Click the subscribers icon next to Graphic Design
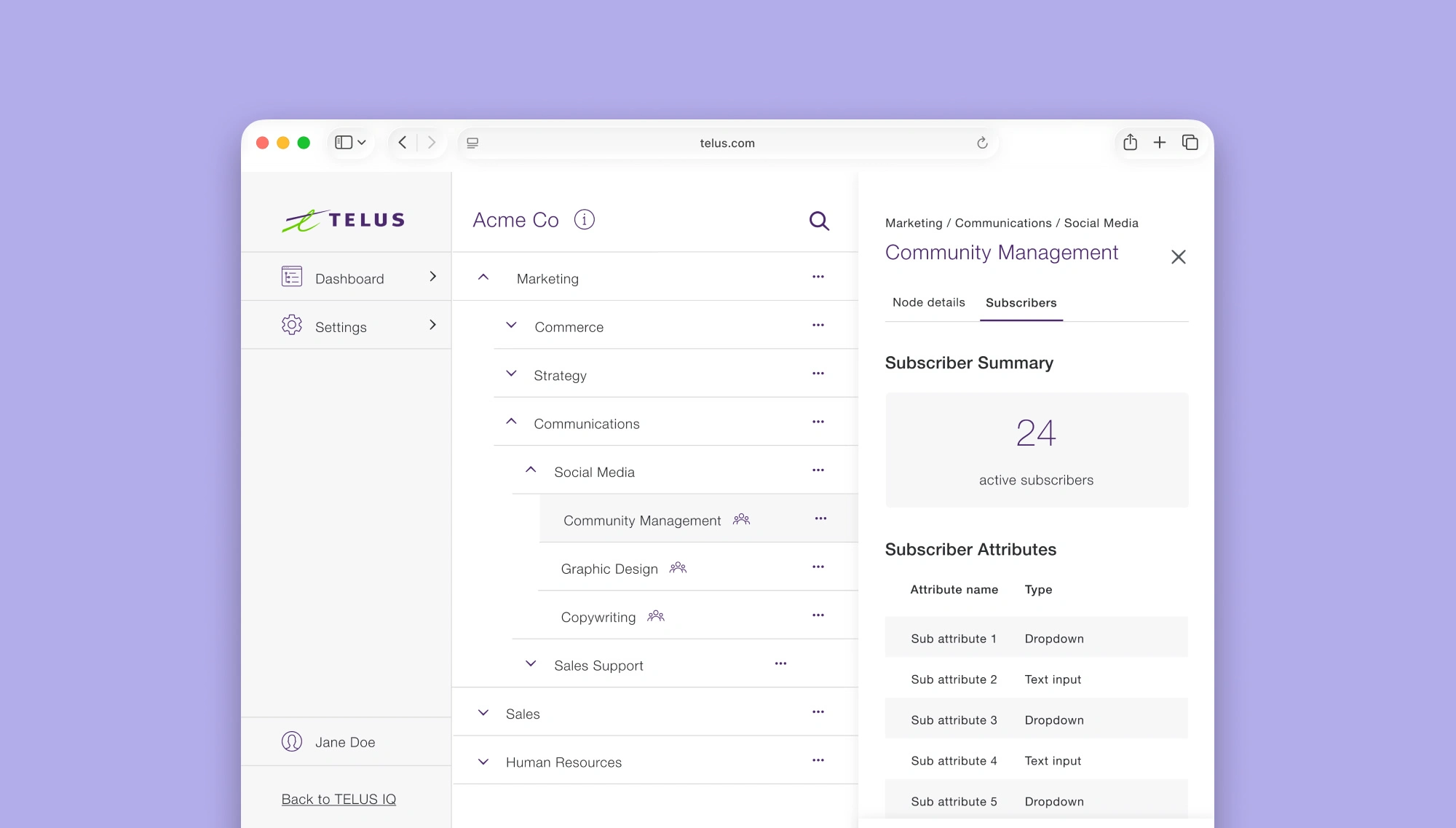 coord(678,567)
